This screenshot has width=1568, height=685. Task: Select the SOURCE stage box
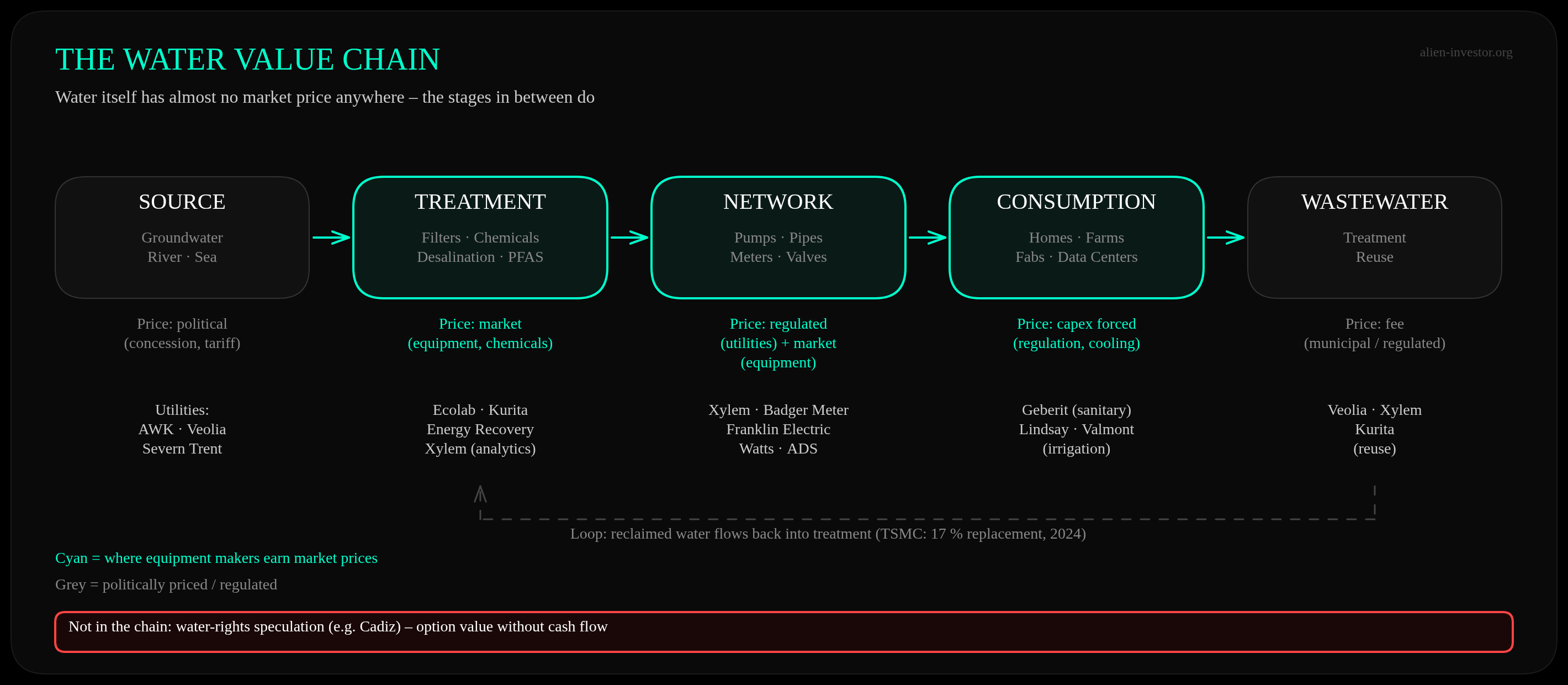click(x=182, y=238)
